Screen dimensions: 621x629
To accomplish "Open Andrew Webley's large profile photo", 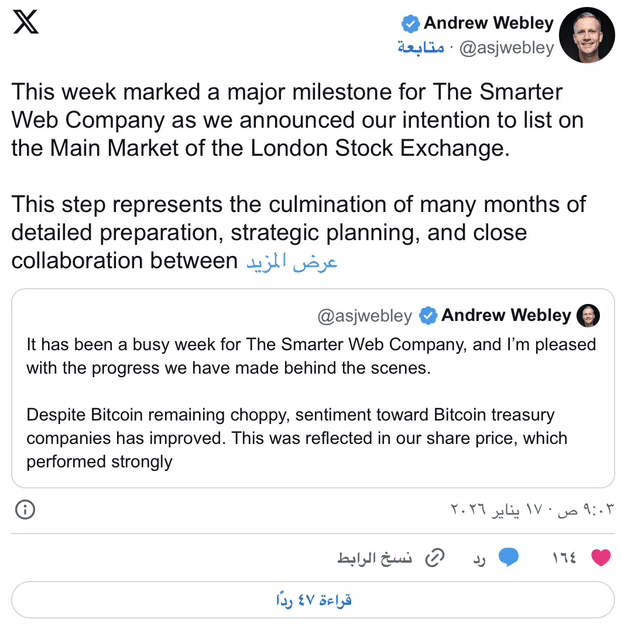I will [x=585, y=35].
